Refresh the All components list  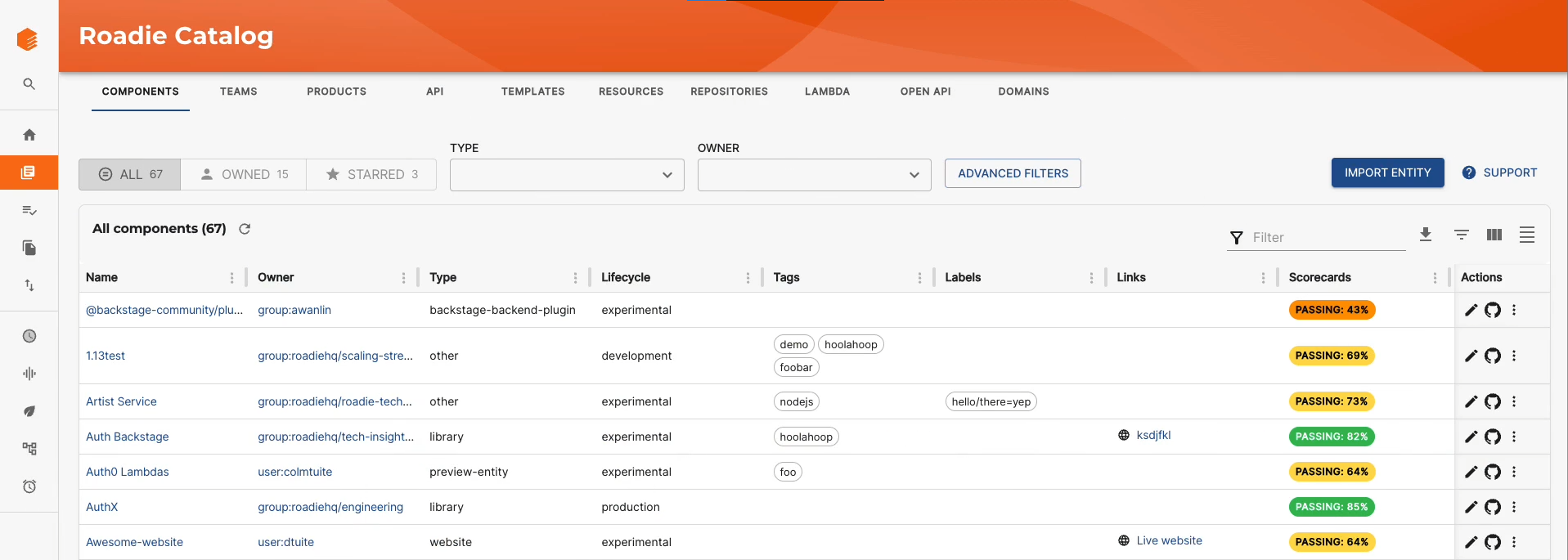244,229
